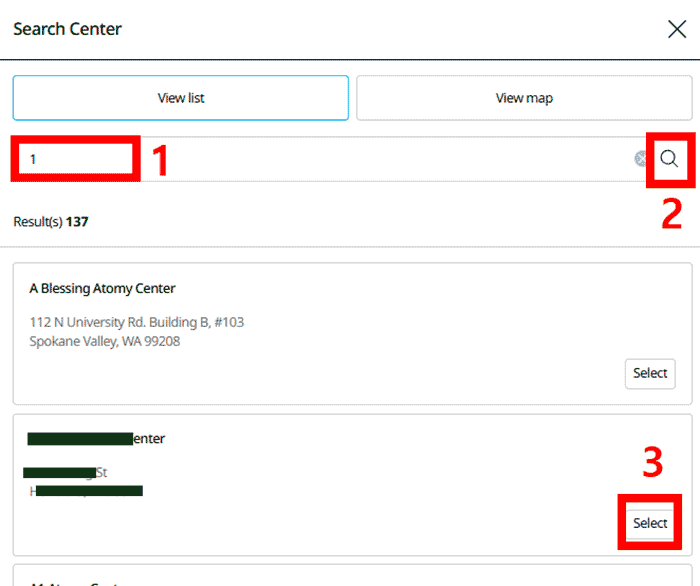Switch to the View map tab
This screenshot has width=700, height=586.
click(x=524, y=98)
